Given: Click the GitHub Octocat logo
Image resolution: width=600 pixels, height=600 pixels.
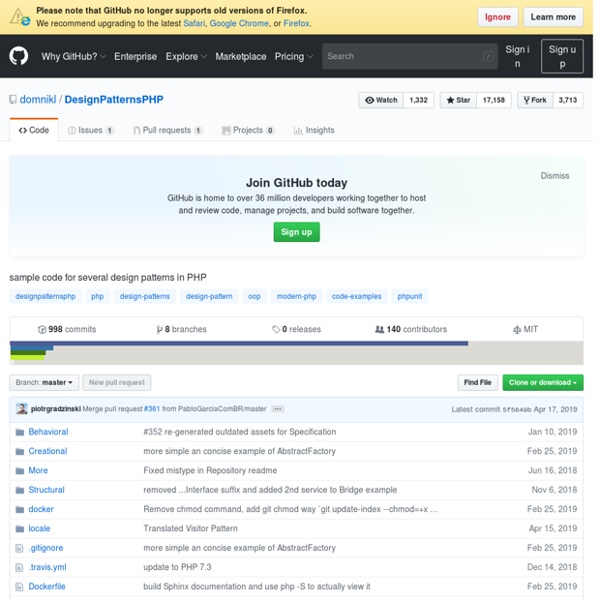Looking at the screenshot, I should pyautogui.click(x=18, y=56).
